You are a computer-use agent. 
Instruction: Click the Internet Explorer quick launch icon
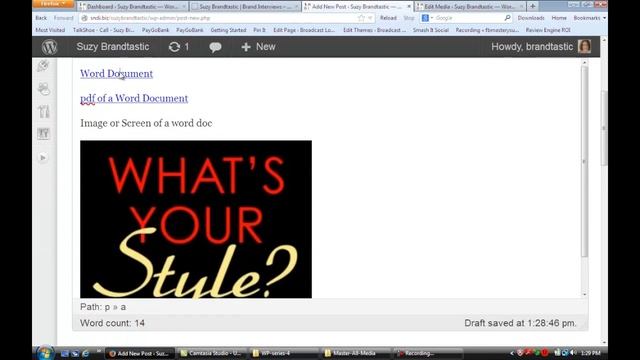pyautogui.click(x=85, y=353)
